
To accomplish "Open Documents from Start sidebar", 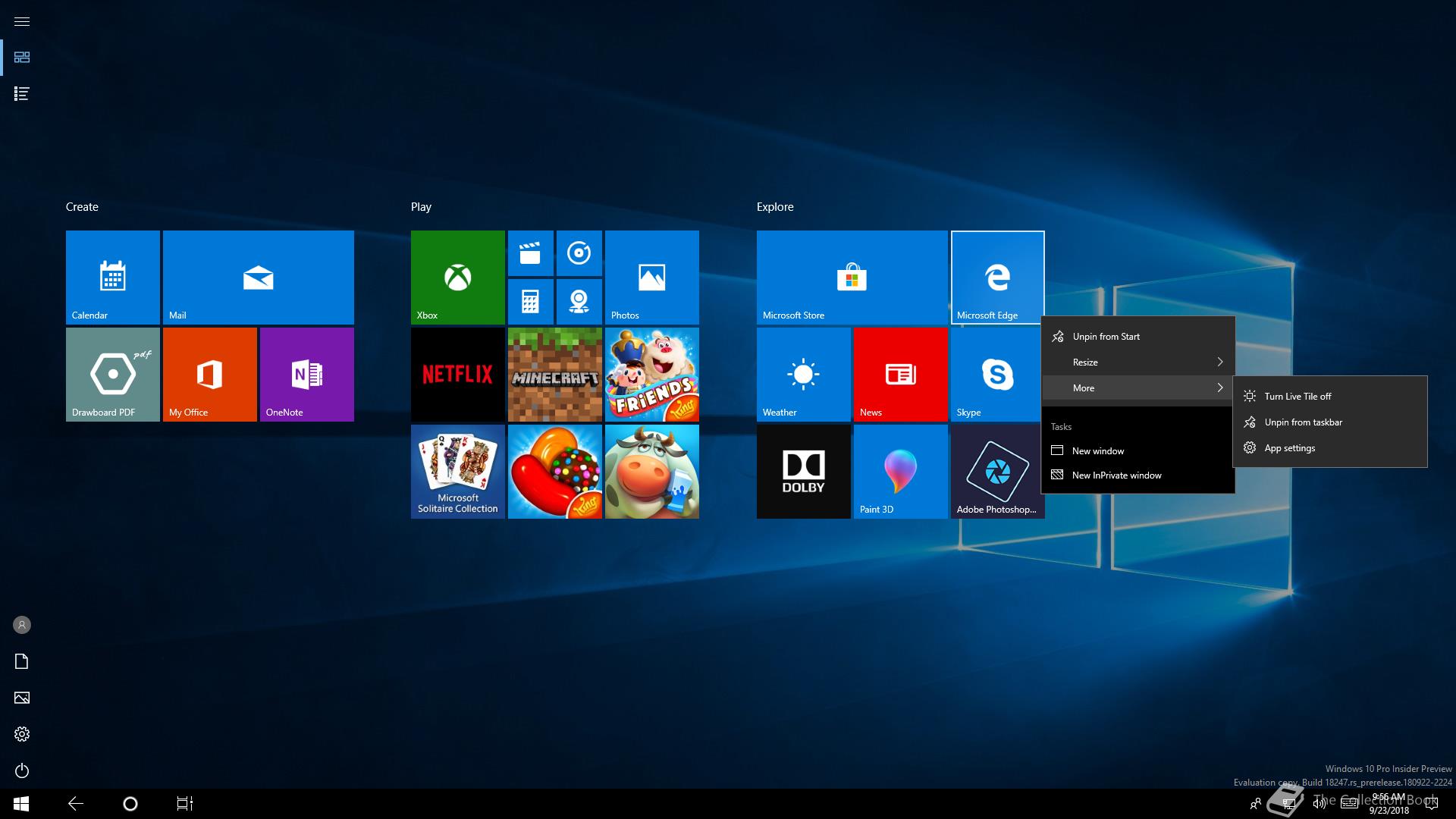I will coord(22,661).
